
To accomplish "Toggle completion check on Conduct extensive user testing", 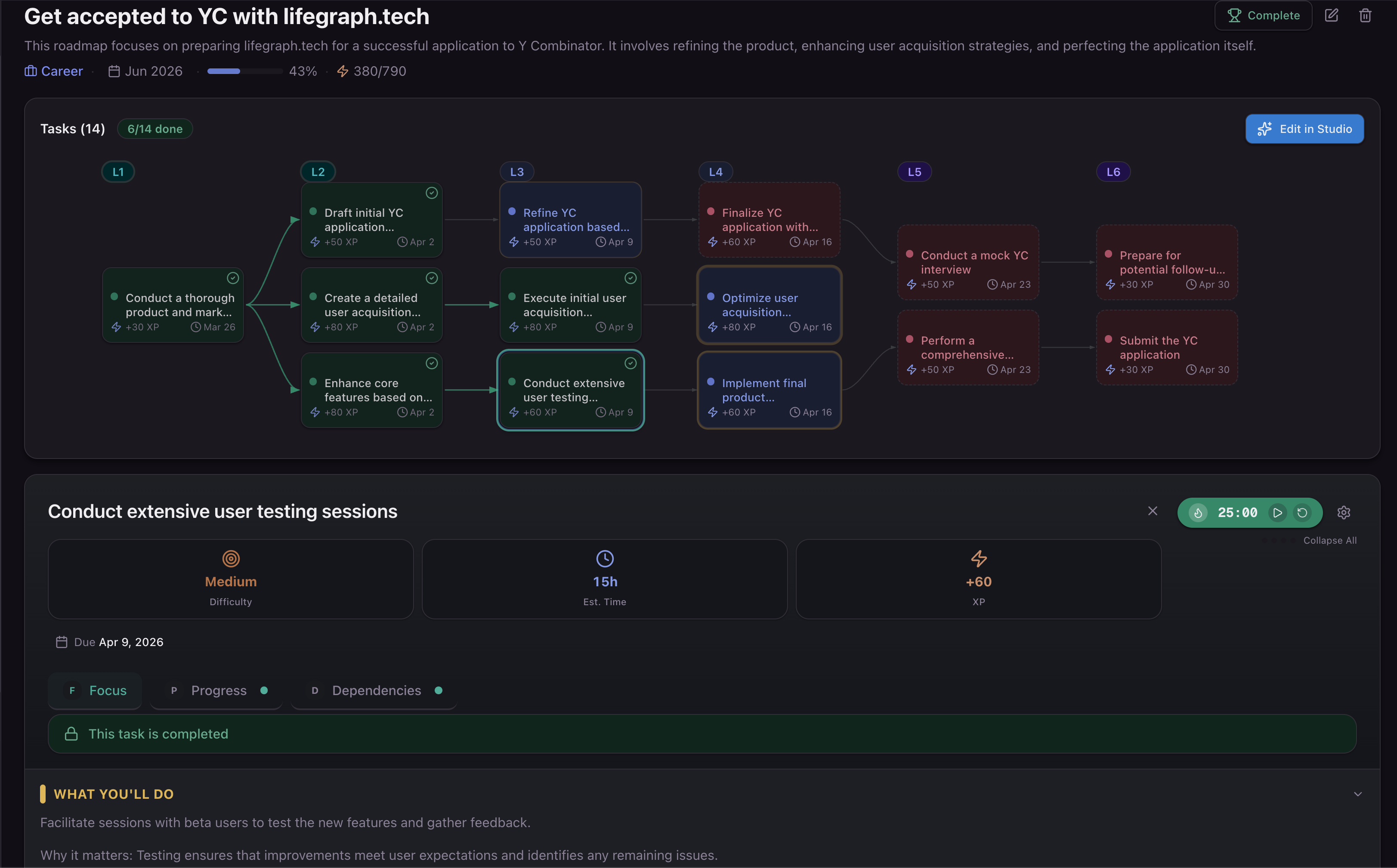I will point(631,363).
